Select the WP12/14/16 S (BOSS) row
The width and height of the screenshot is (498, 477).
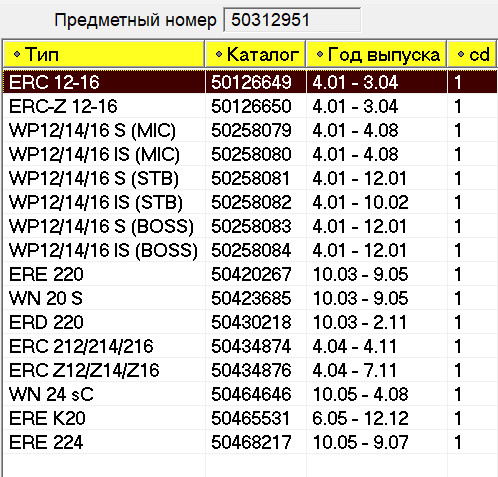pos(250,226)
